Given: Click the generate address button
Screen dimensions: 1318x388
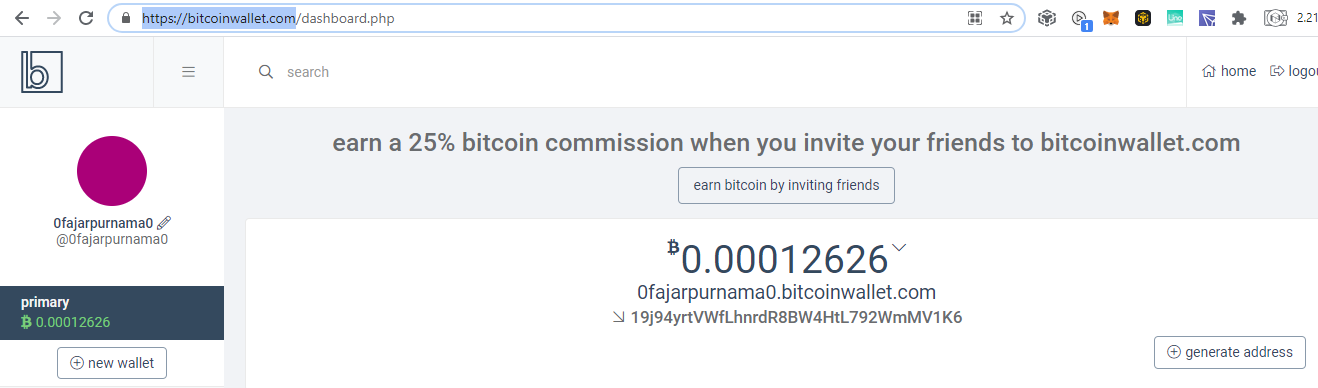Looking at the screenshot, I should pos(1230,352).
